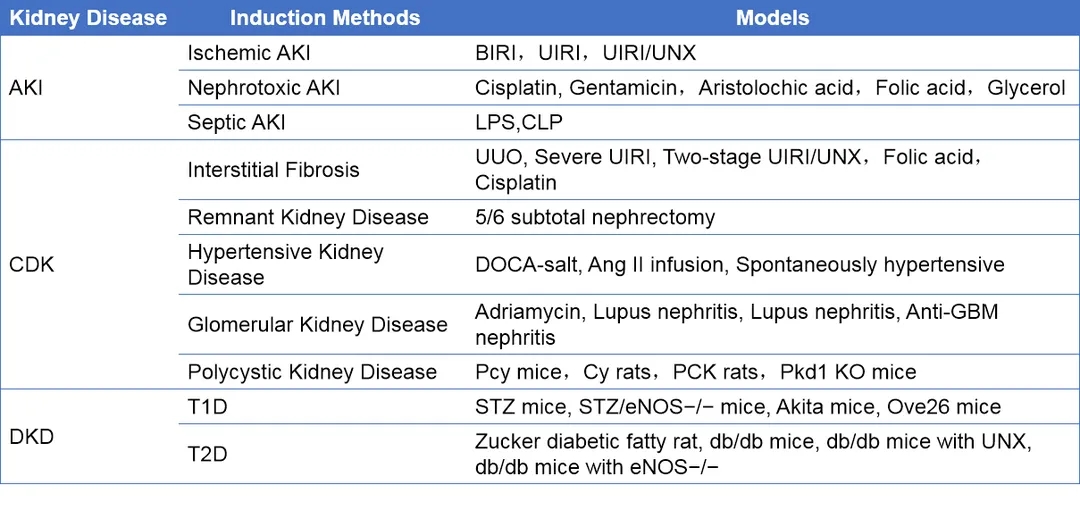Screen dimensions: 1080x510
Task: Select the BIRI, UIRI, UIRI/UNX cell
Action: click(x=585, y=53)
